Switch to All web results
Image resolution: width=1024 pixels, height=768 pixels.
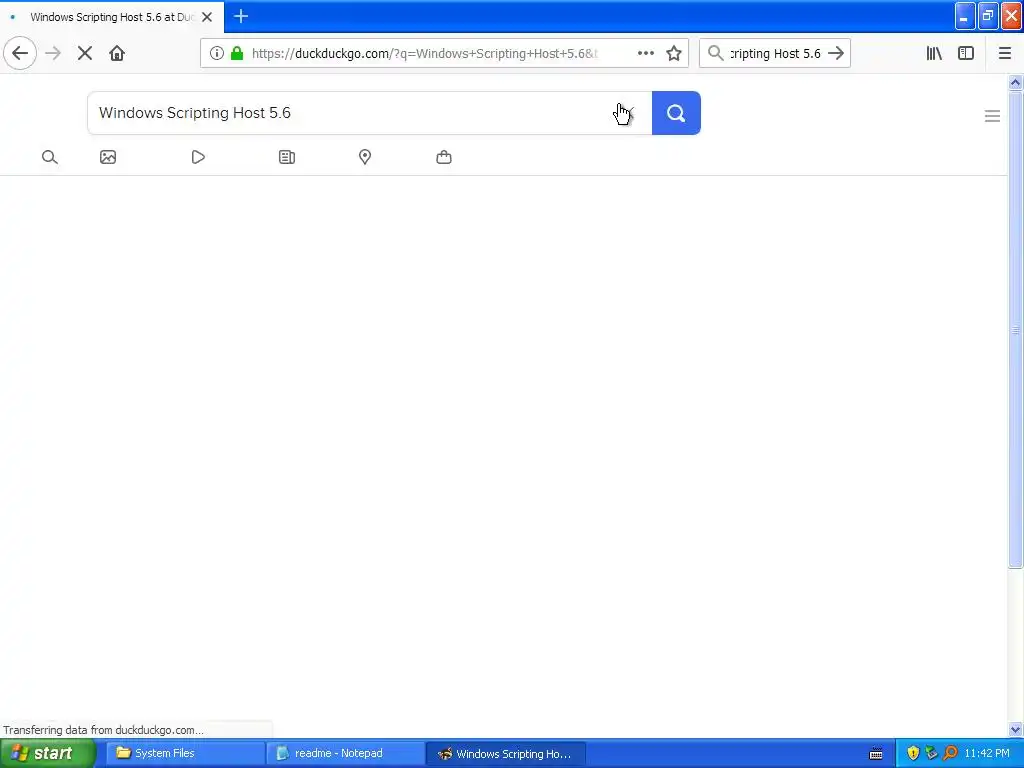(x=50, y=157)
